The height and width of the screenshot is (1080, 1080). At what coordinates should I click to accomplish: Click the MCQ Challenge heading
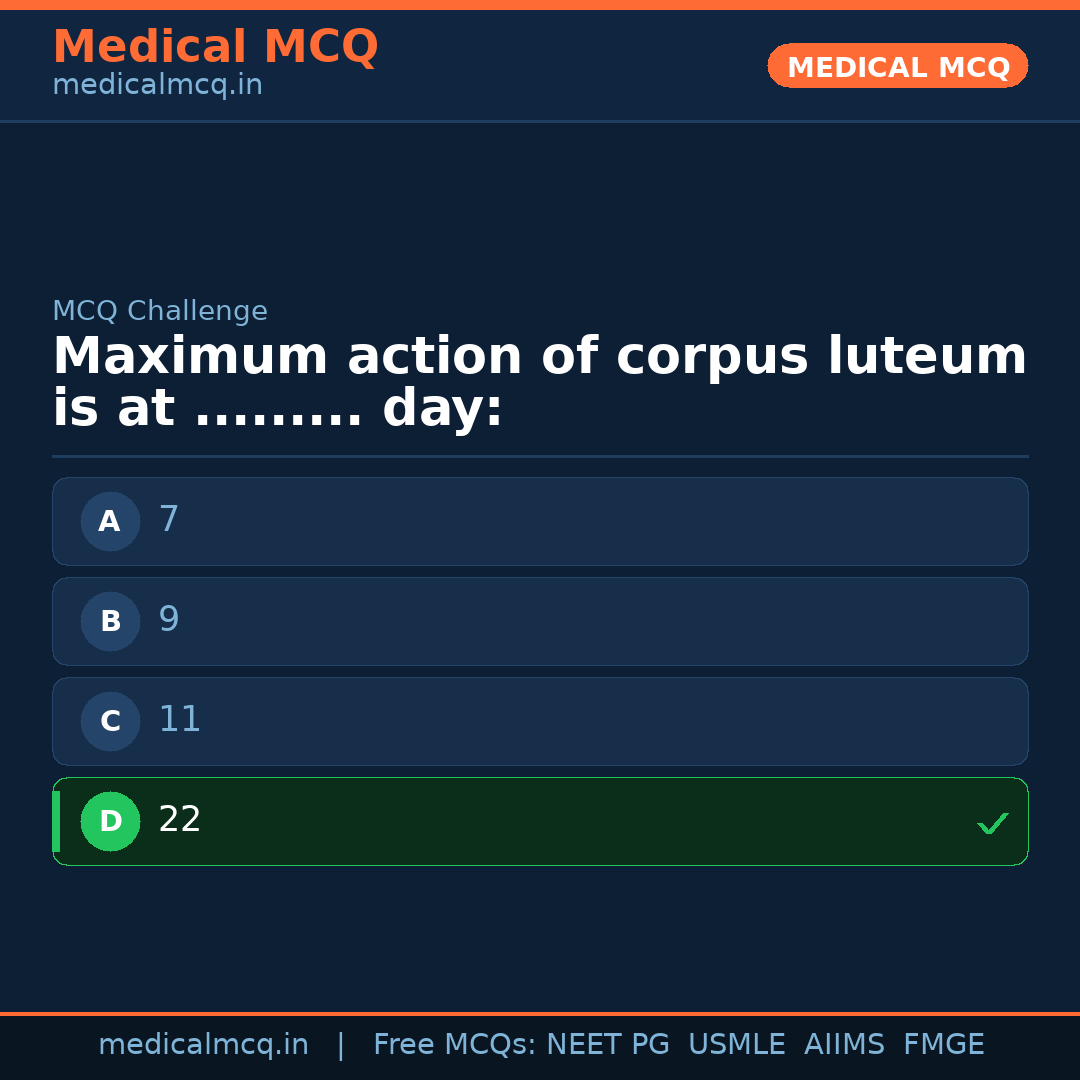pos(160,311)
